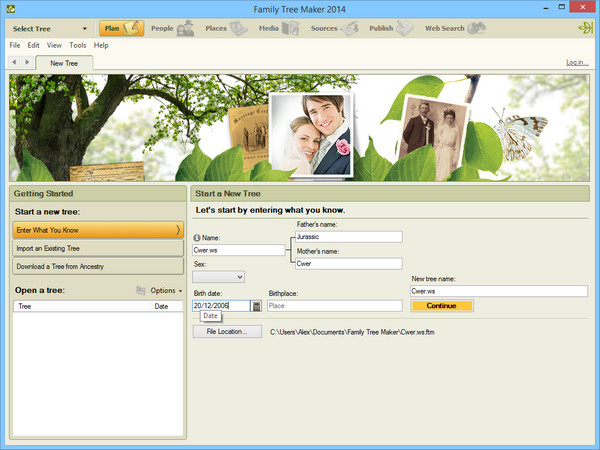Click the Mother's name field
Image resolution: width=600 pixels, height=450 pixels.
[349, 264]
